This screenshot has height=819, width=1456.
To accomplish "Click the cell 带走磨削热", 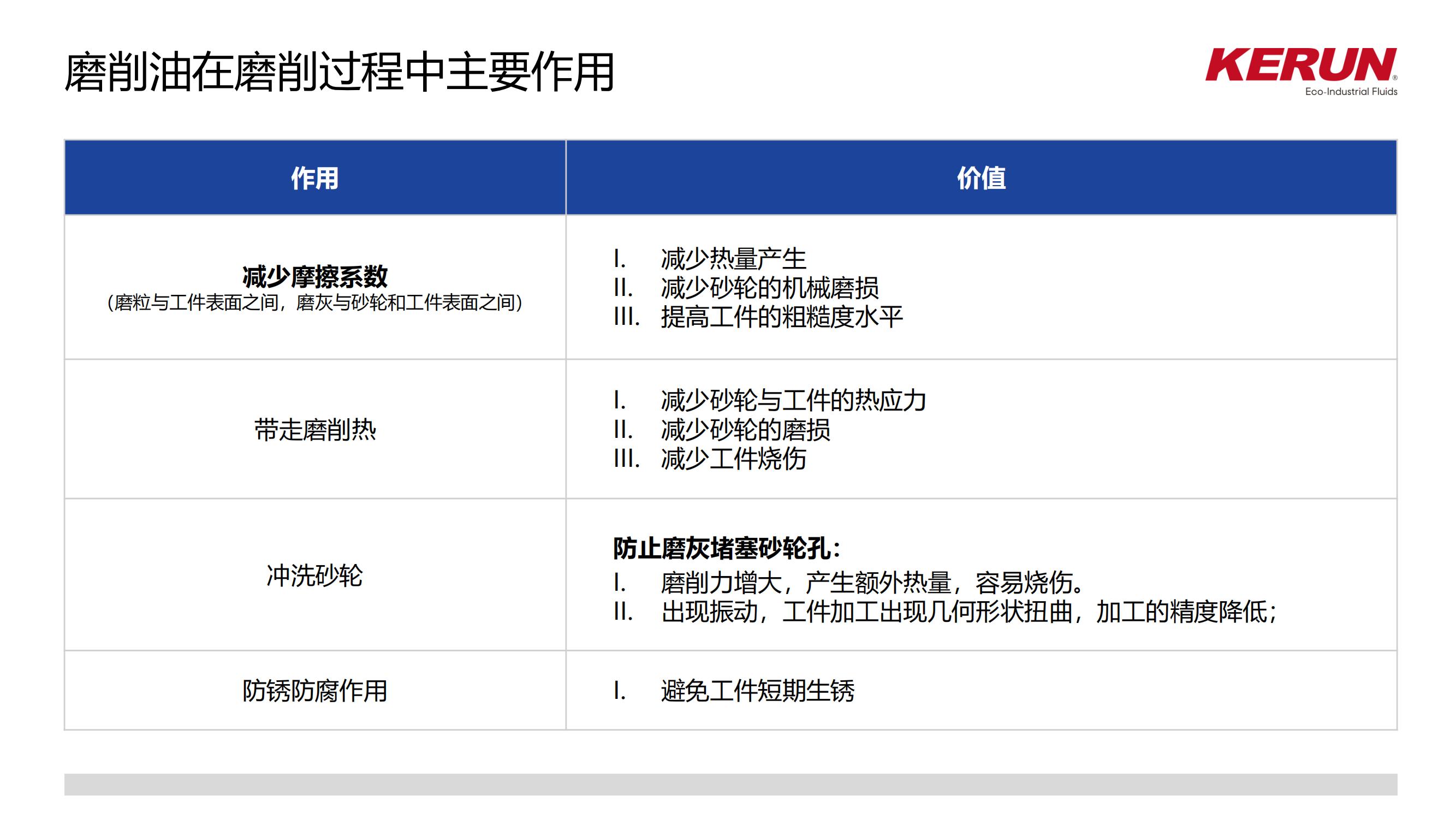I will point(315,430).
